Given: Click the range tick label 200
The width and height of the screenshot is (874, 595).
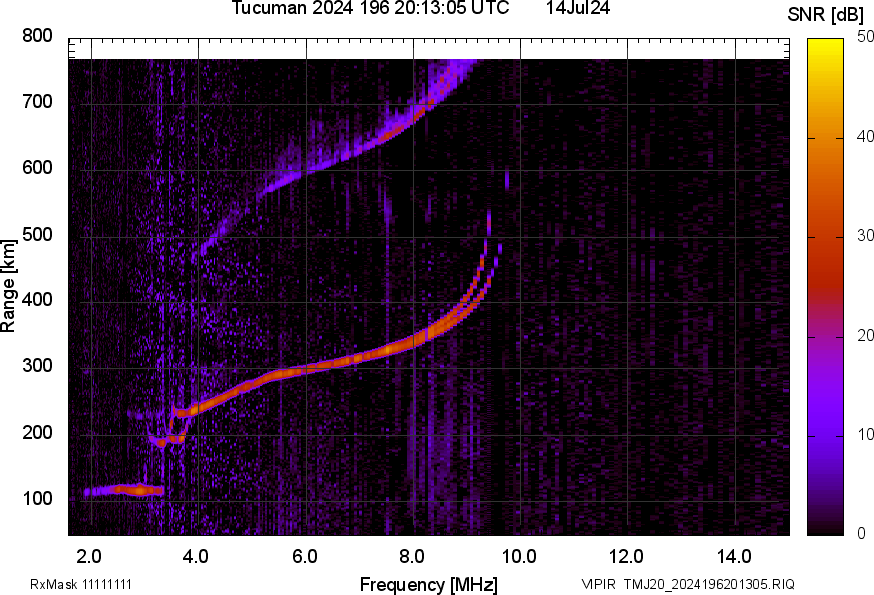Looking at the screenshot, I should 37,432.
